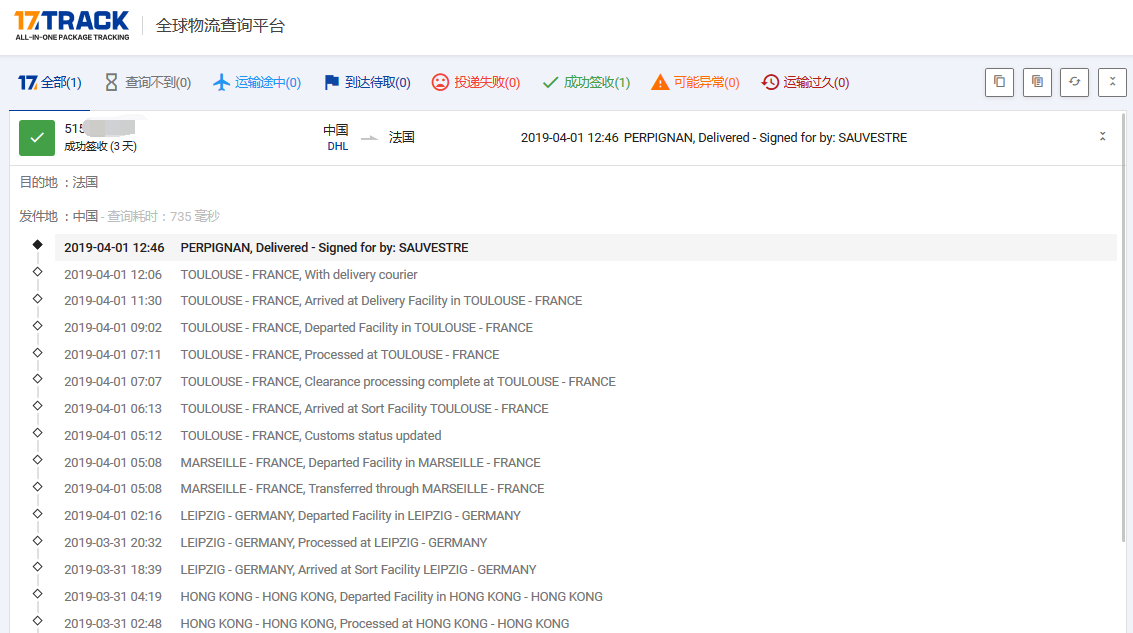Open the 查询不到(0) not found filter

click(x=147, y=83)
